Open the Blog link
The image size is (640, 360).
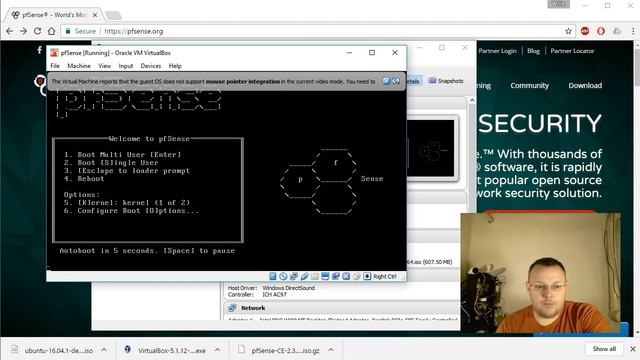pyautogui.click(x=533, y=51)
